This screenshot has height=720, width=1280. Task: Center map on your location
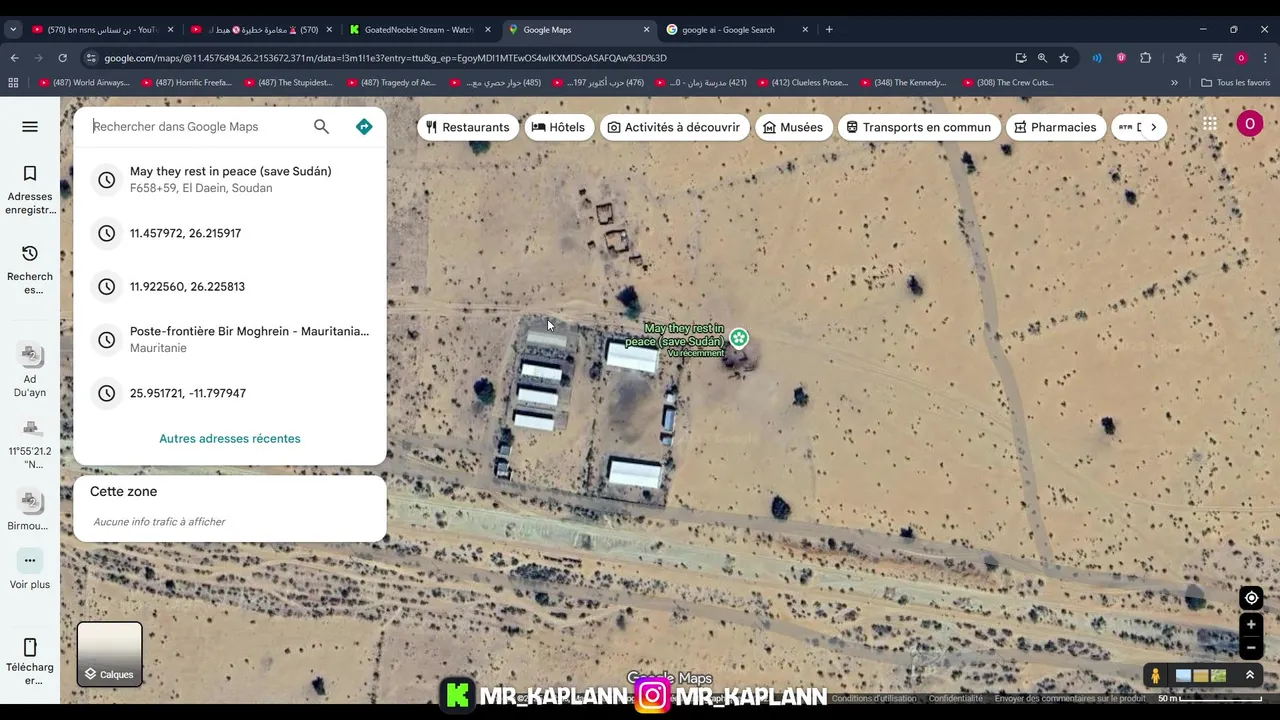point(1251,598)
